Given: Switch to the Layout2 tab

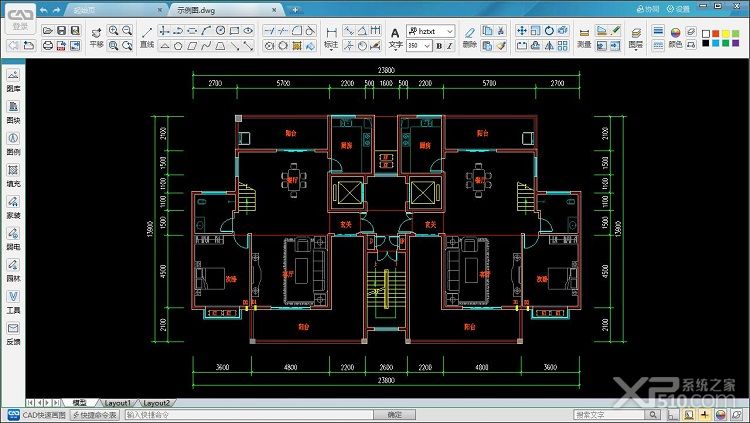Looking at the screenshot, I should 156,403.
